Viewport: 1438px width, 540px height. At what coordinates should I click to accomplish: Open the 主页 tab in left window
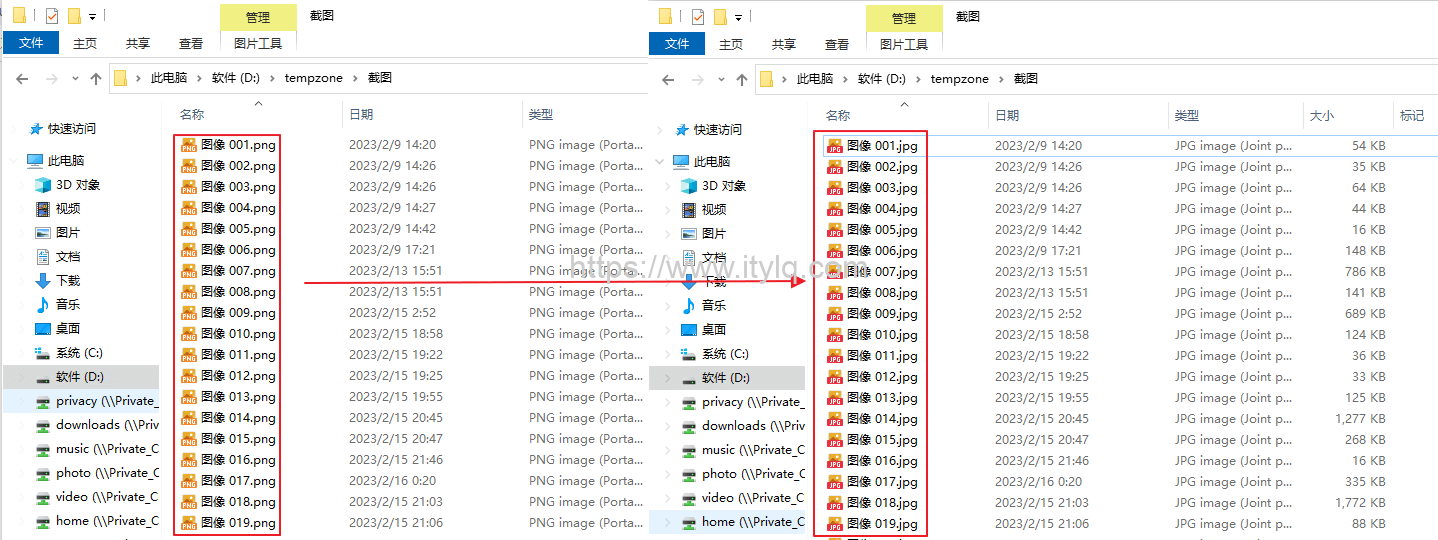pos(85,43)
